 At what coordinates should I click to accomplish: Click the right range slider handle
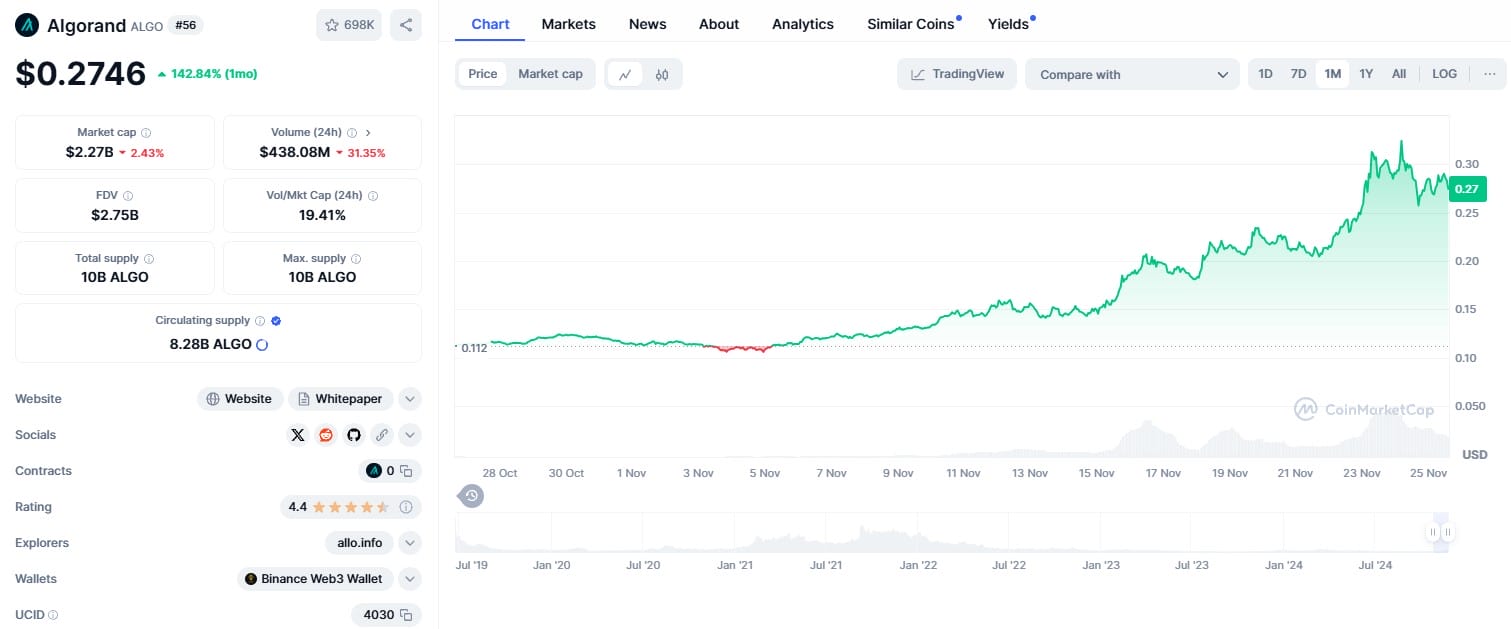(x=1447, y=532)
